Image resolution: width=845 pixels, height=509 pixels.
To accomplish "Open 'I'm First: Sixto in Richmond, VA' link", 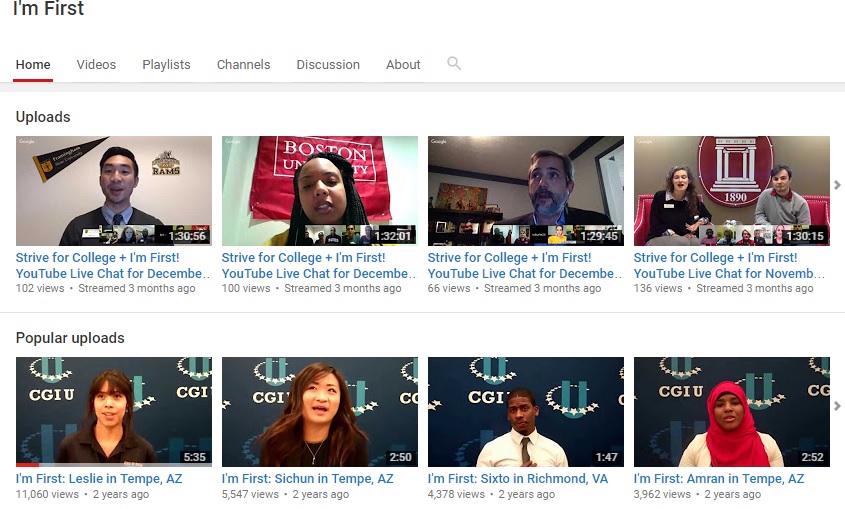I will [518, 478].
